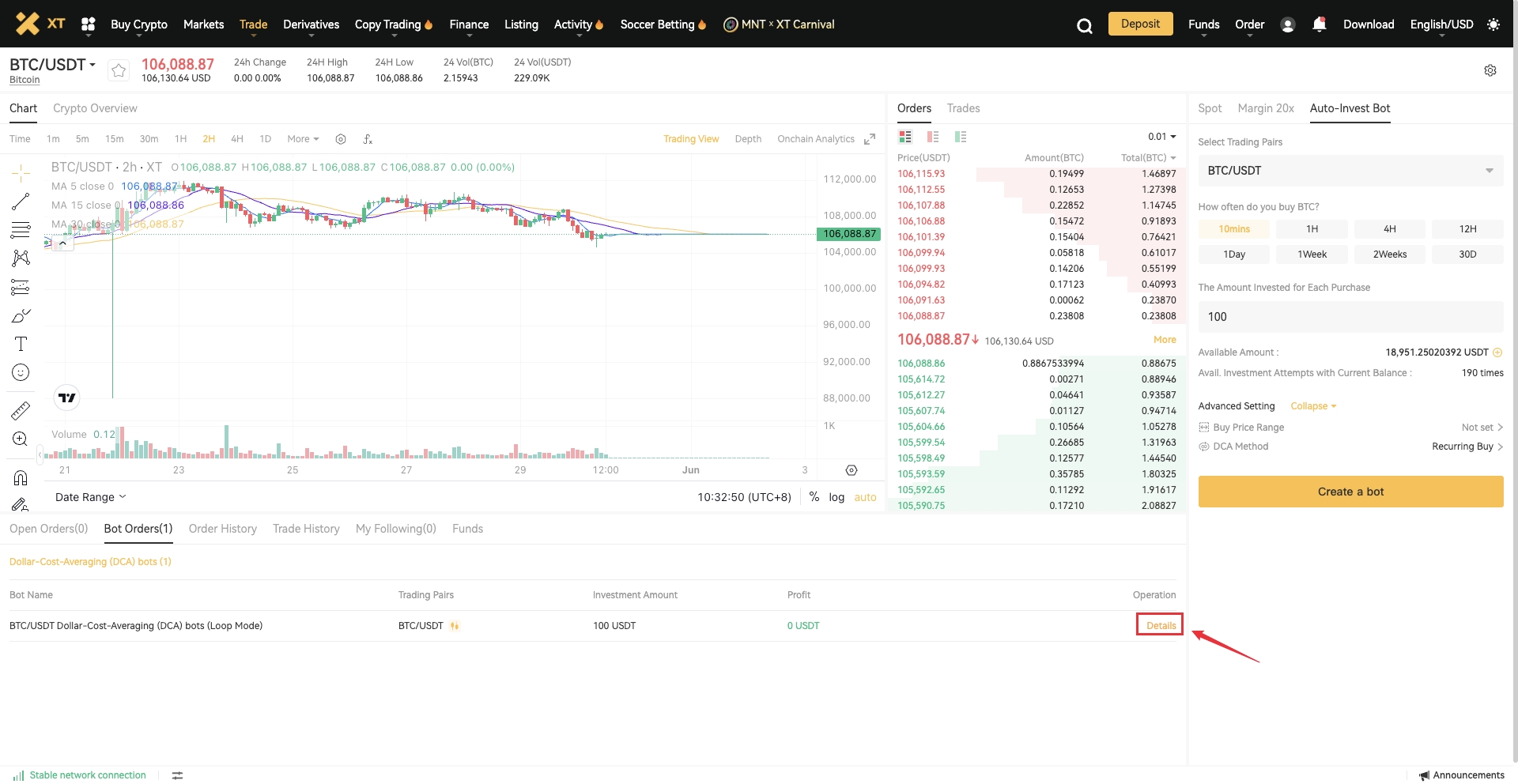Open the search magnifier in top navigation
Image resolution: width=1518 pixels, height=784 pixels.
[x=1084, y=26]
